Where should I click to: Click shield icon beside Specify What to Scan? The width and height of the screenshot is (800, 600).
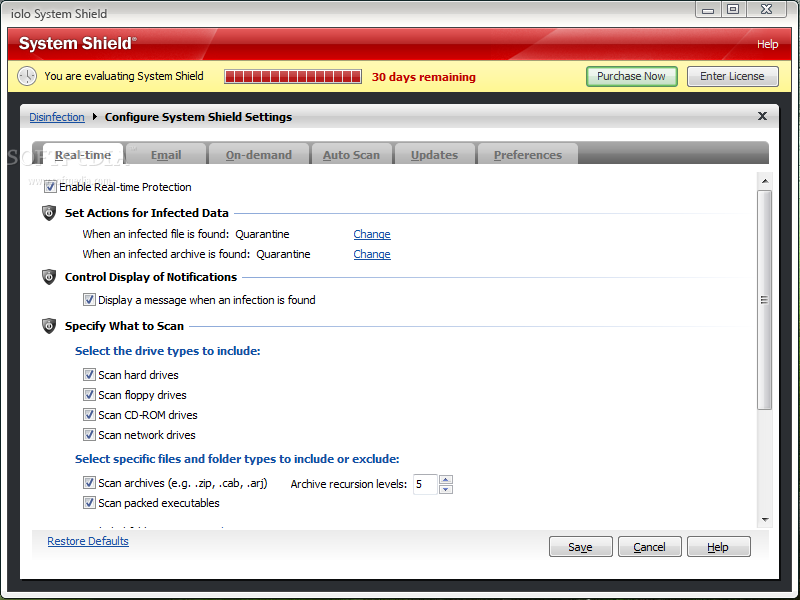(x=49, y=326)
